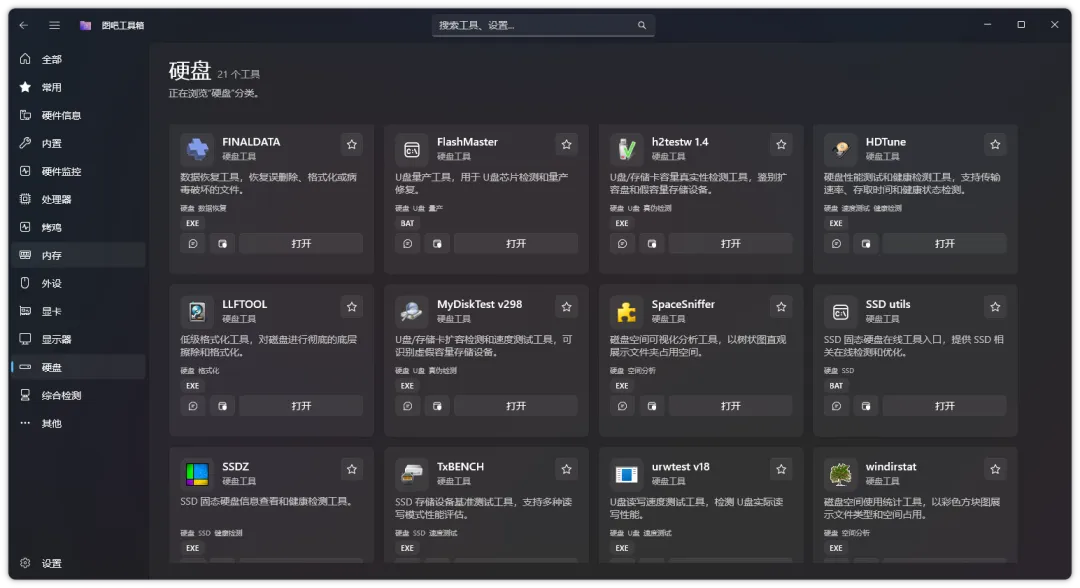Select 显卡 in the sidebar

click(79, 311)
